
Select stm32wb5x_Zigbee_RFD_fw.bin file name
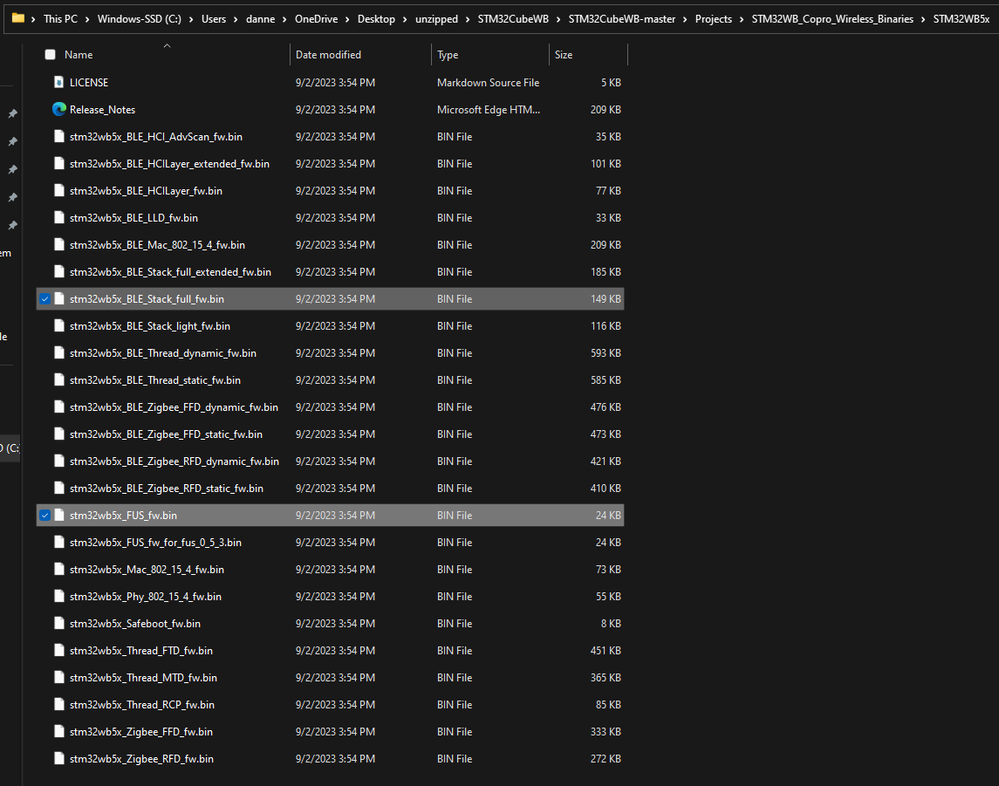tap(141, 759)
